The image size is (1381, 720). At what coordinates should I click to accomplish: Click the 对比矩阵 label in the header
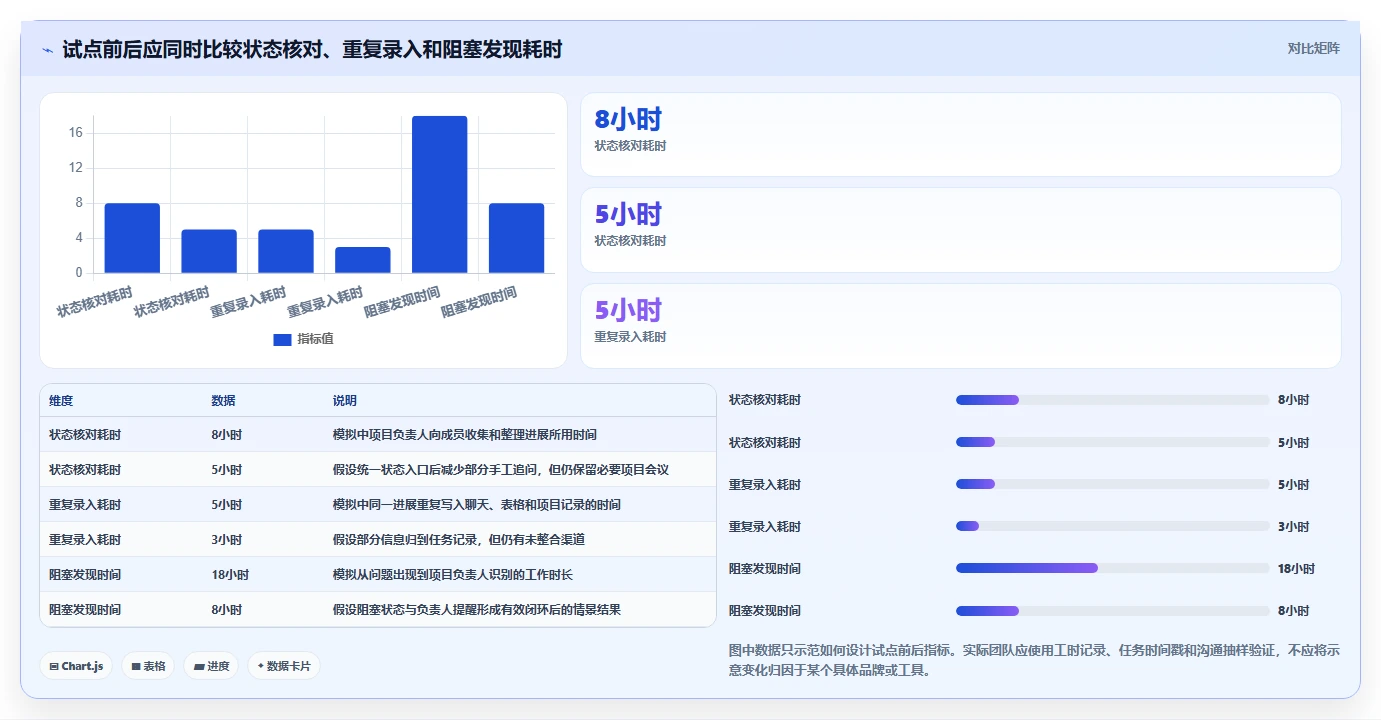tap(1313, 48)
